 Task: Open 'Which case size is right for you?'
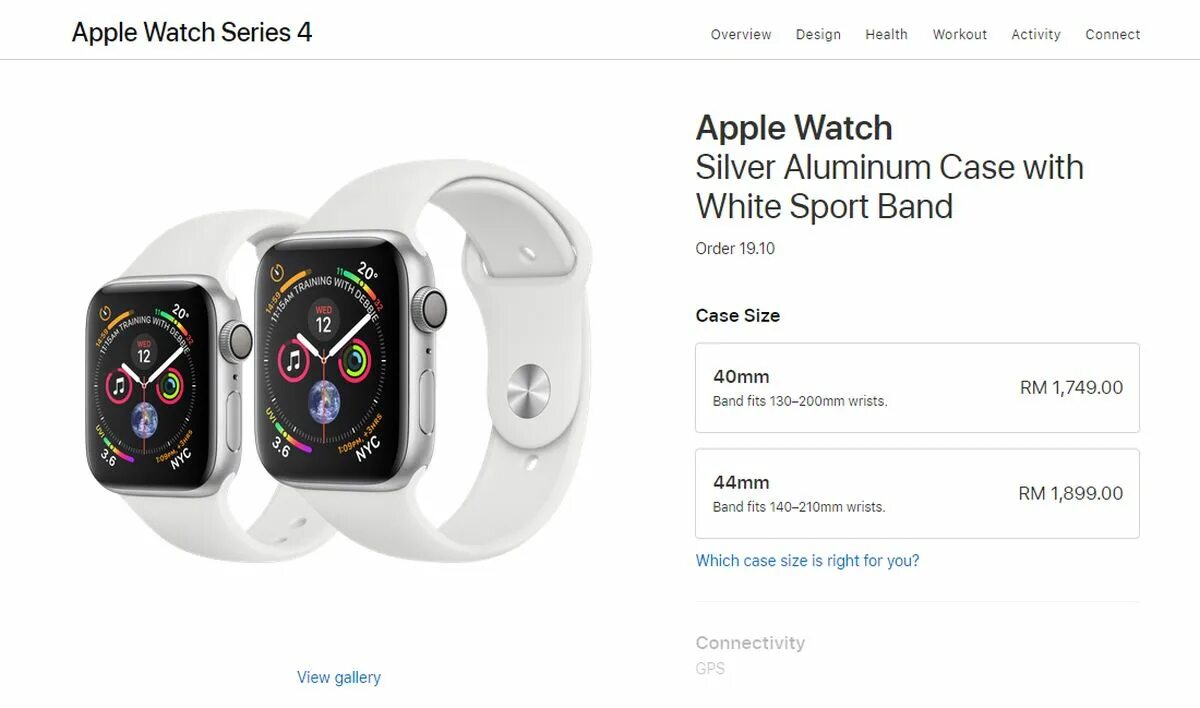click(x=807, y=561)
